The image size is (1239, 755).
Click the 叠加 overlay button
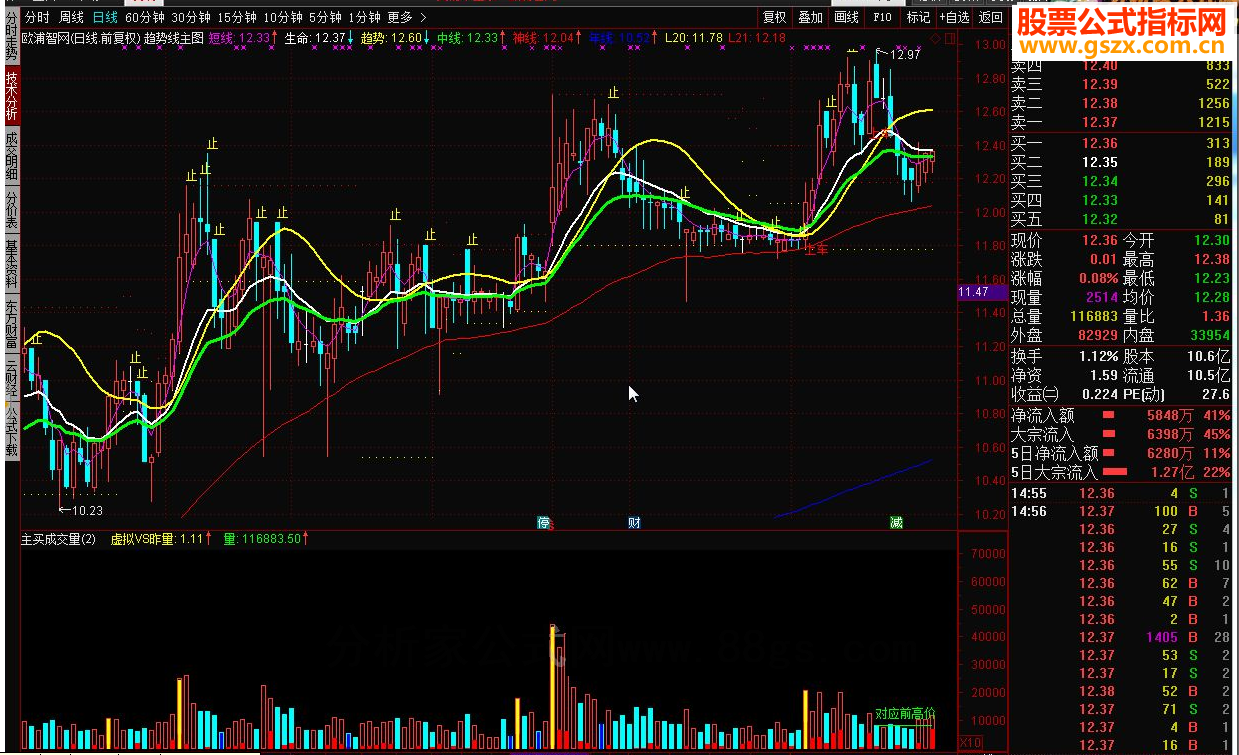[810, 17]
